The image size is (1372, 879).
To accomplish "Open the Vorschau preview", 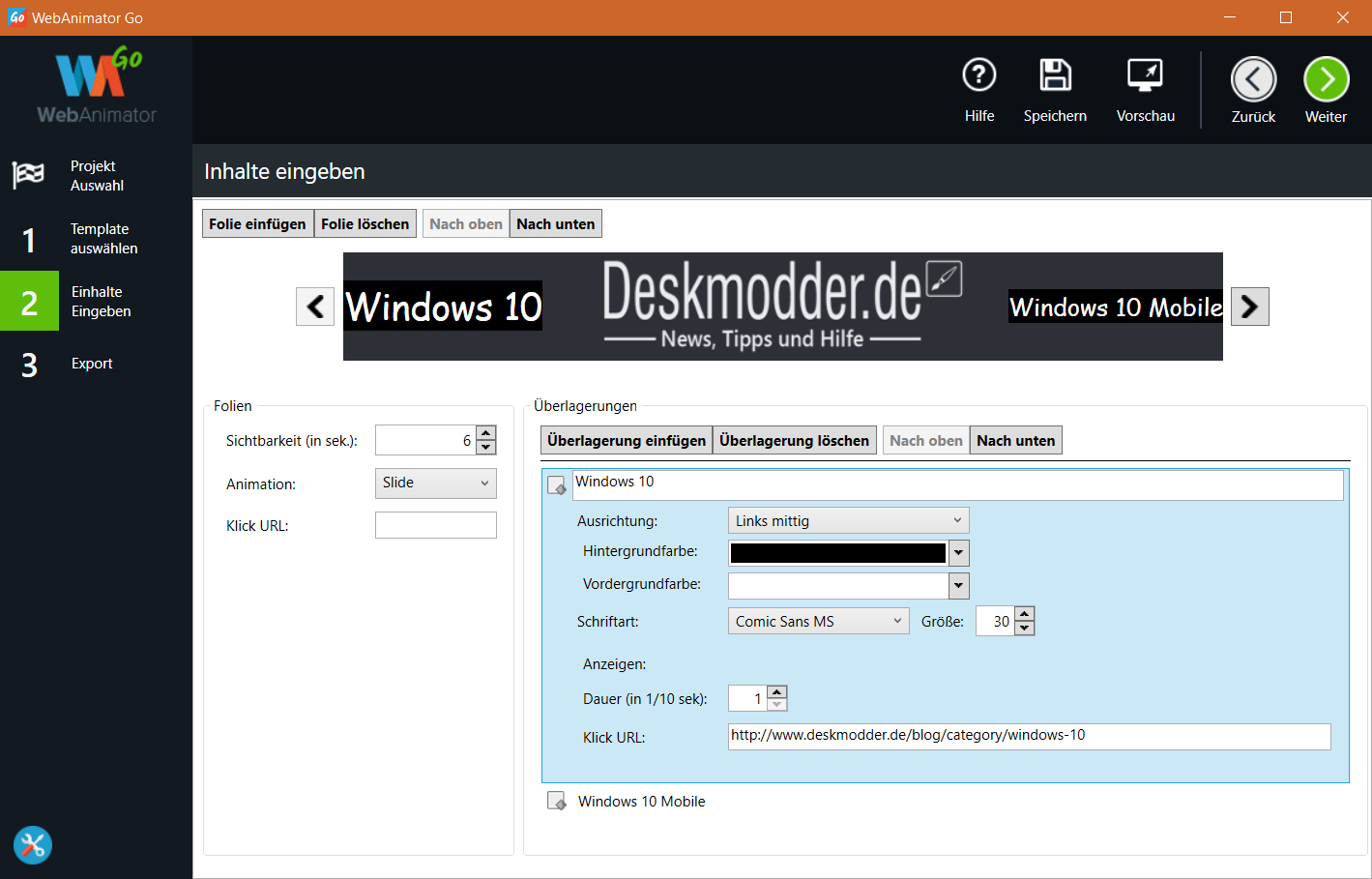I will 1145,75.
